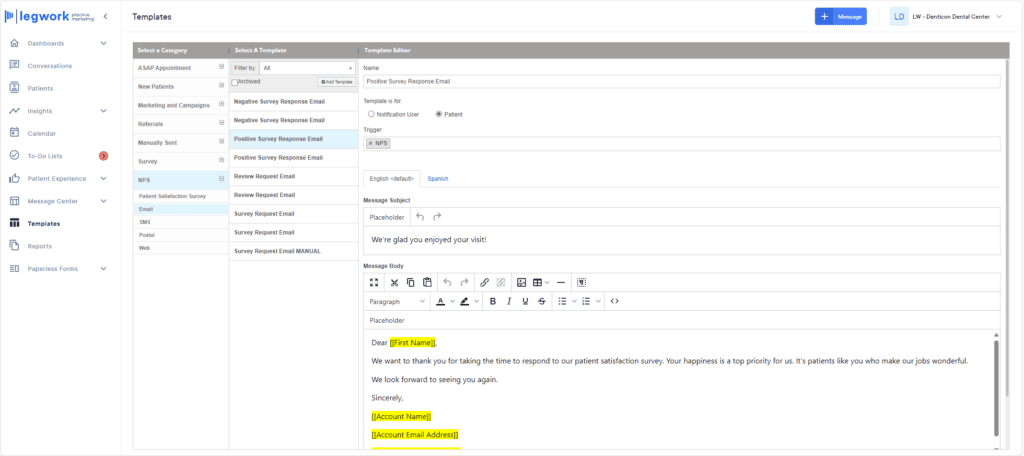This screenshot has width=1024, height=456.
Task: Toggle bold formatting in Message Body
Action: click(492, 301)
